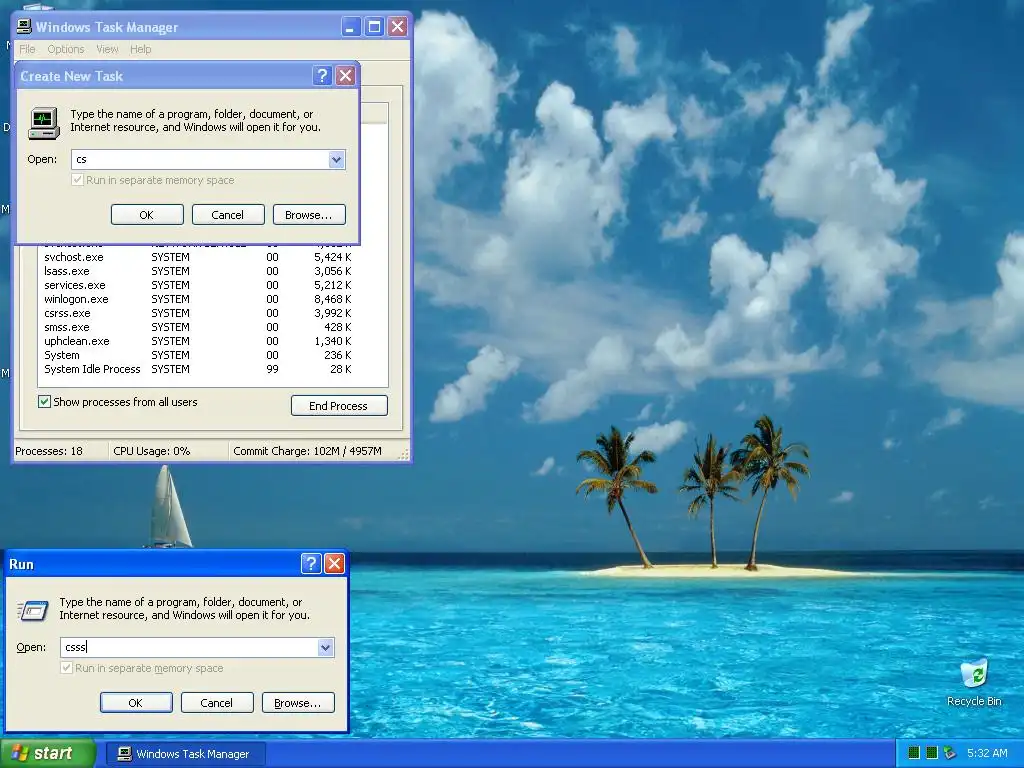
Task: Click the Task Manager resize grip corner
Action: tap(404, 454)
